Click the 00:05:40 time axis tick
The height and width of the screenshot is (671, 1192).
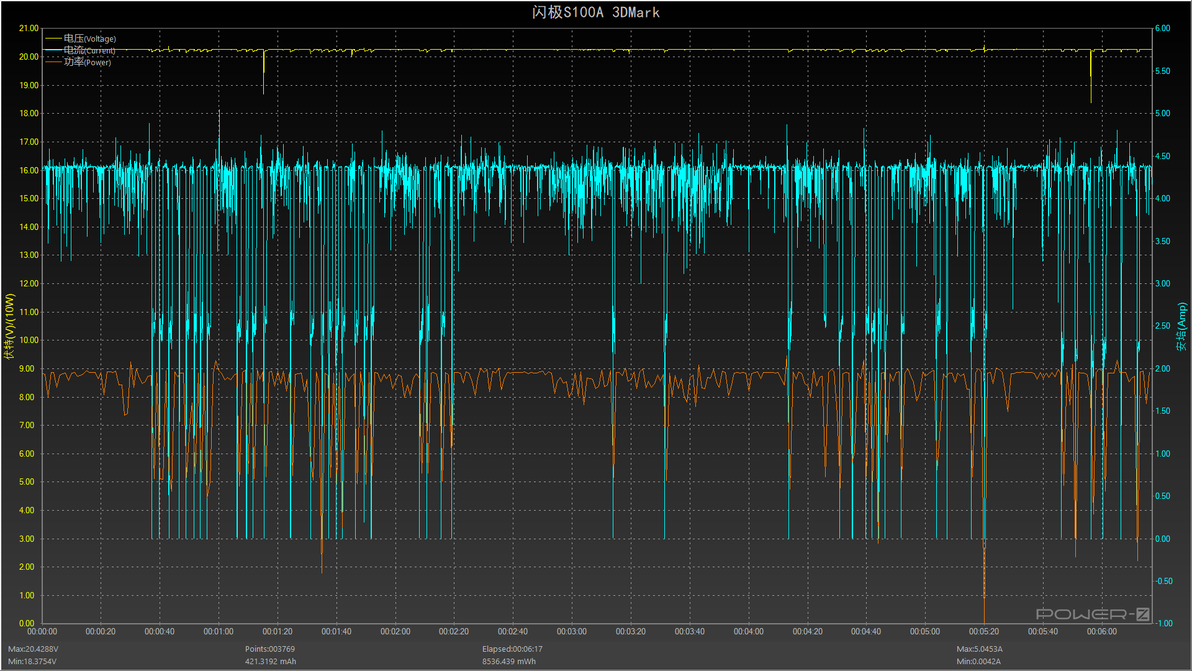1043,631
